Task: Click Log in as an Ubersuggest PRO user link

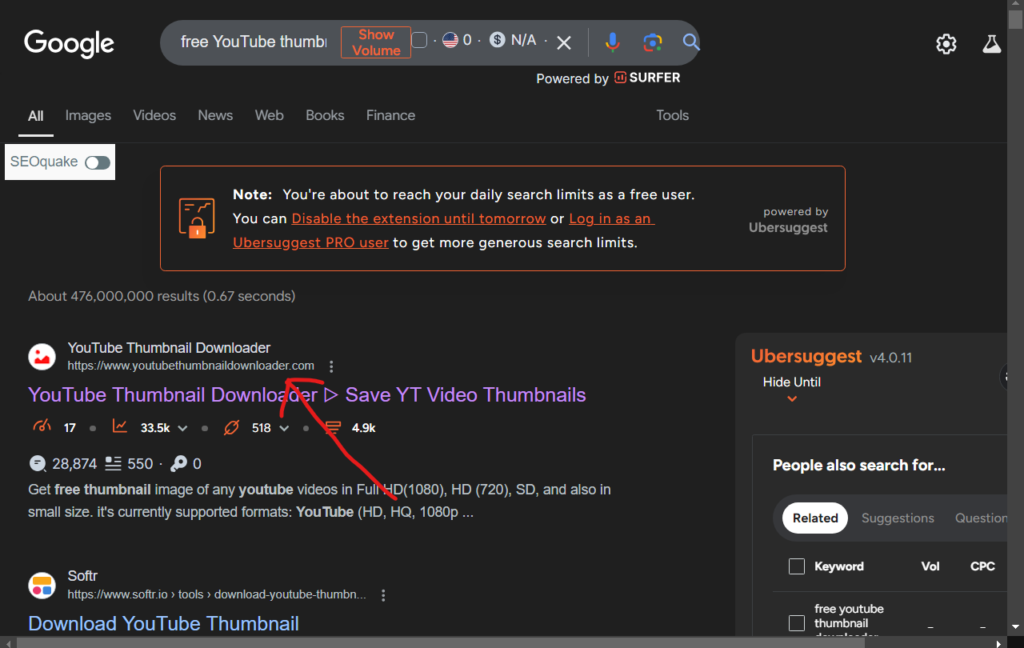Action: [x=443, y=231]
